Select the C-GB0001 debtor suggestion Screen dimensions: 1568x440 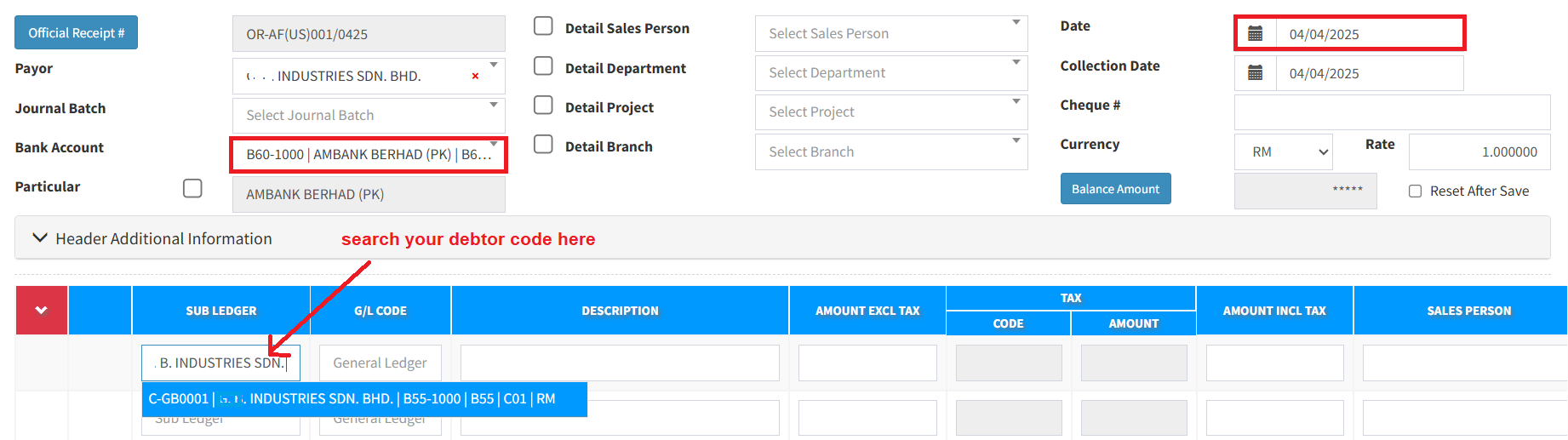point(364,399)
